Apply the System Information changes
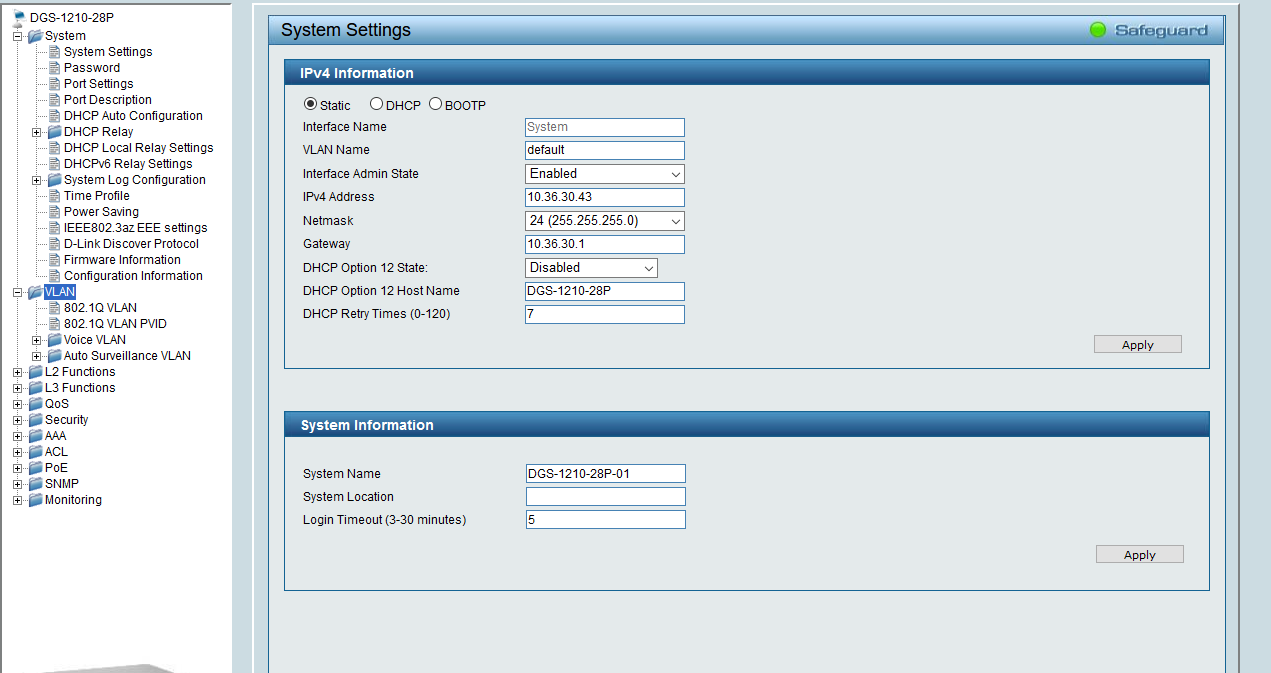Viewport: 1271px width, 673px height. 1139,555
